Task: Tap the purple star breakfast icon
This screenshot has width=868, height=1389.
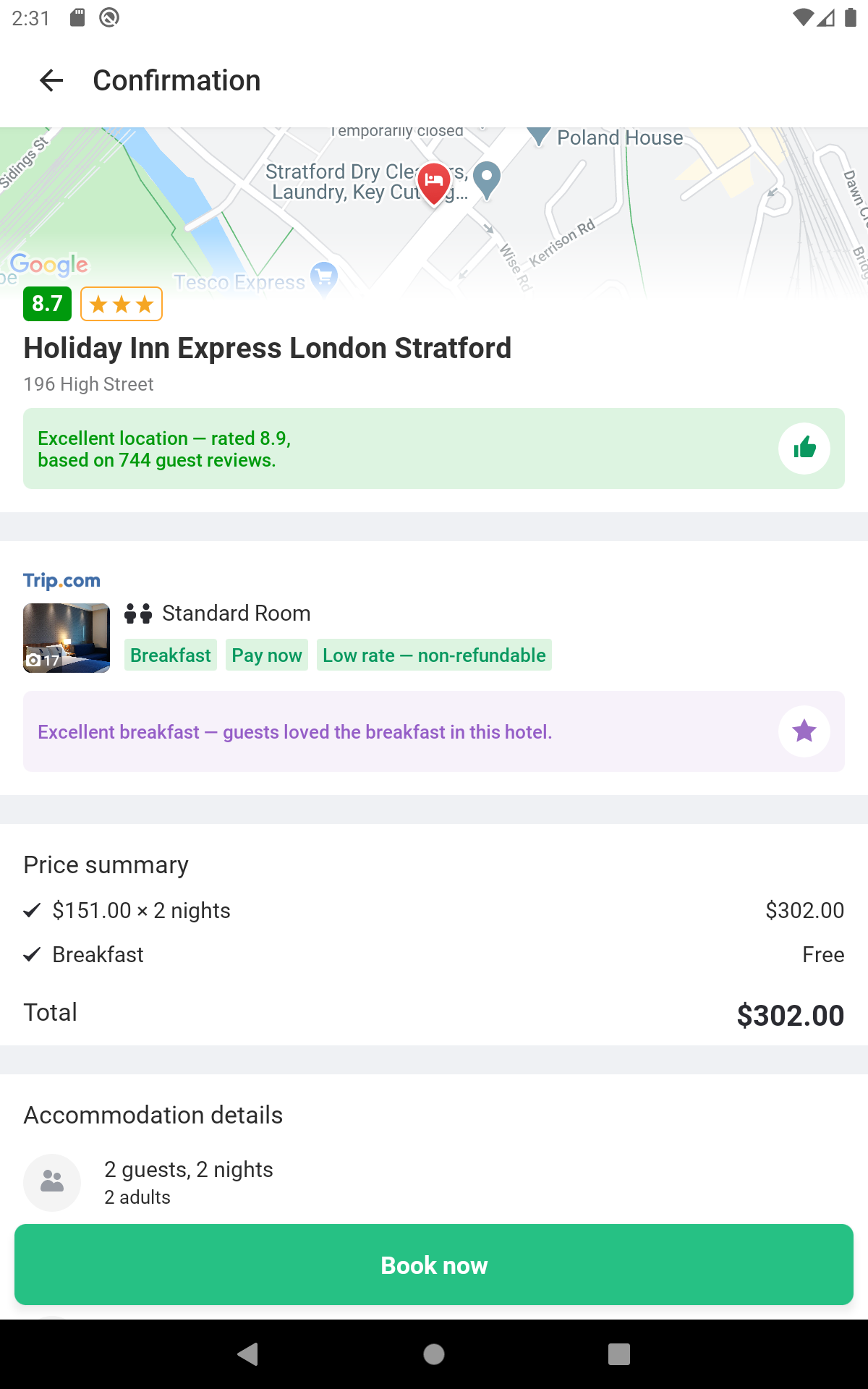Action: pos(804,731)
